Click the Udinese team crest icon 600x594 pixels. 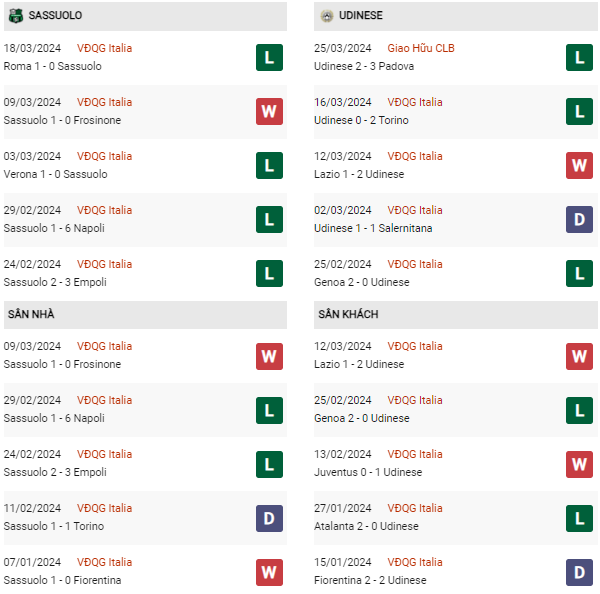coord(326,16)
